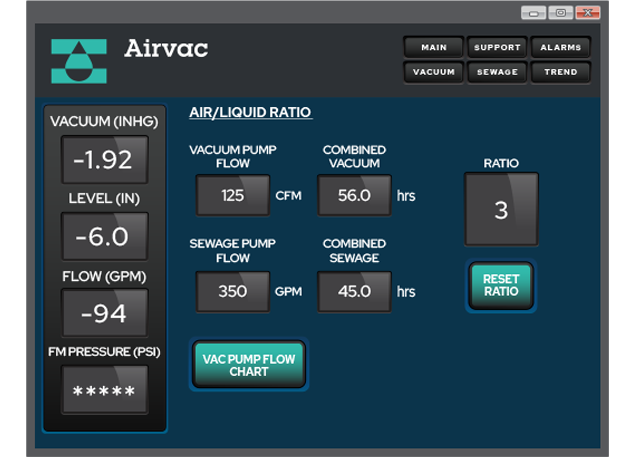This screenshot has width=635, height=457.
Task: Click the FM Pressure (PSI) display
Action: click(x=104, y=390)
